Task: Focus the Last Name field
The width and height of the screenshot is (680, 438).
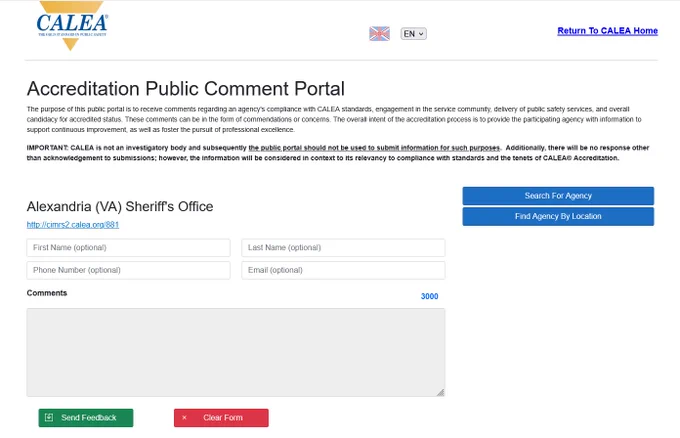Action: [343, 248]
